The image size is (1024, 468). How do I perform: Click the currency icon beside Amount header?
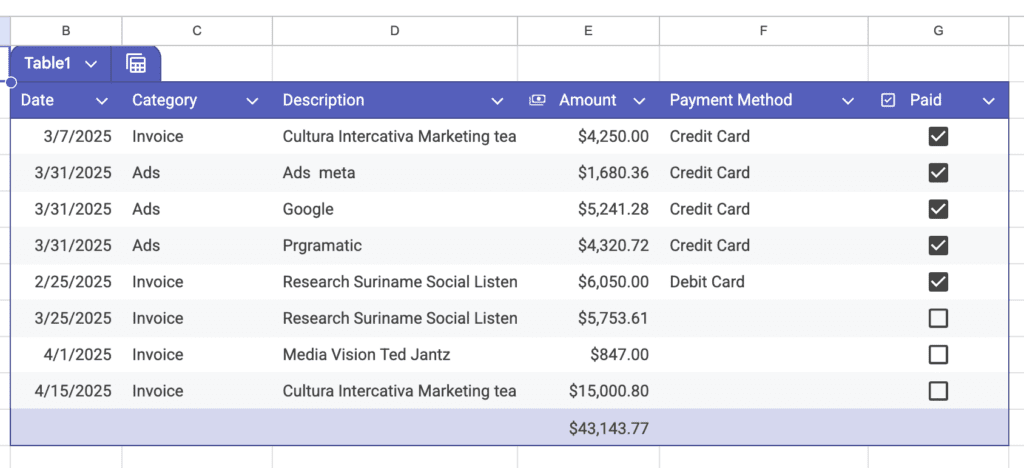point(537,100)
